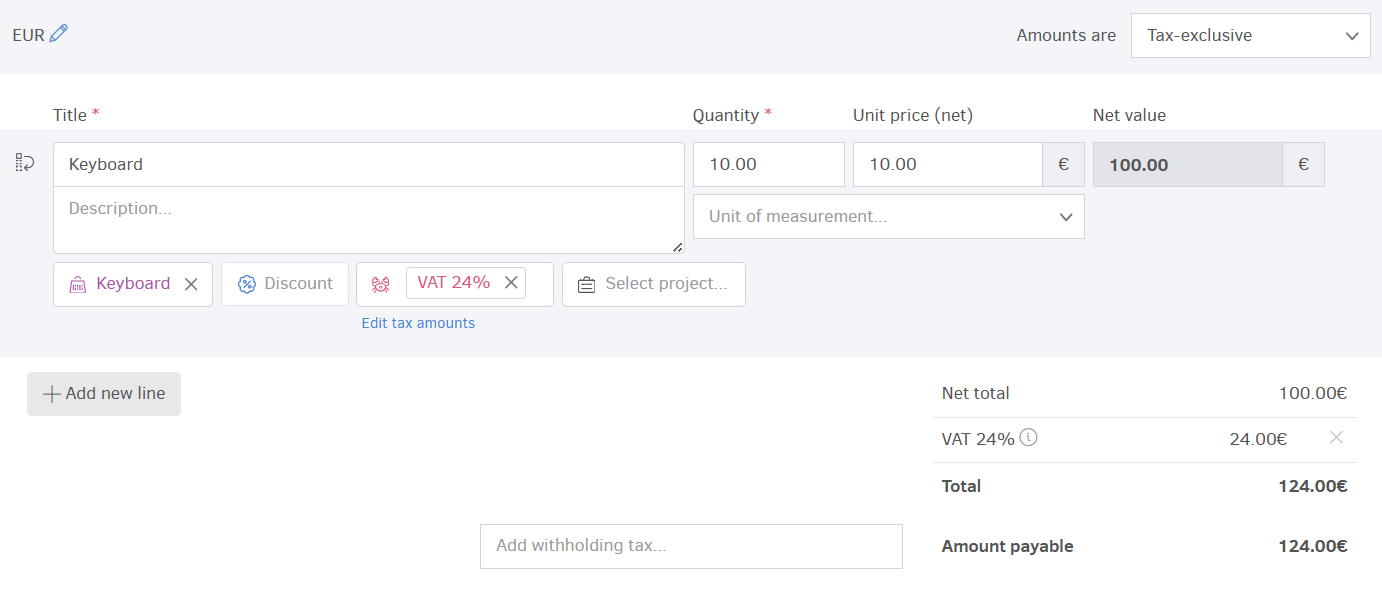Open the Unit of measurement dropdown
This screenshot has width=1382, height=594.
(888, 216)
